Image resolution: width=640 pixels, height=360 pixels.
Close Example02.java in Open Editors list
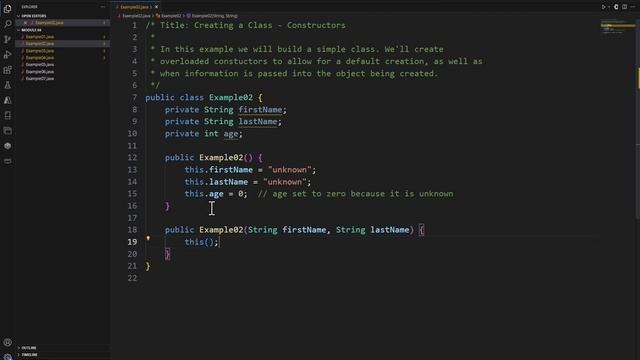tap(25, 23)
